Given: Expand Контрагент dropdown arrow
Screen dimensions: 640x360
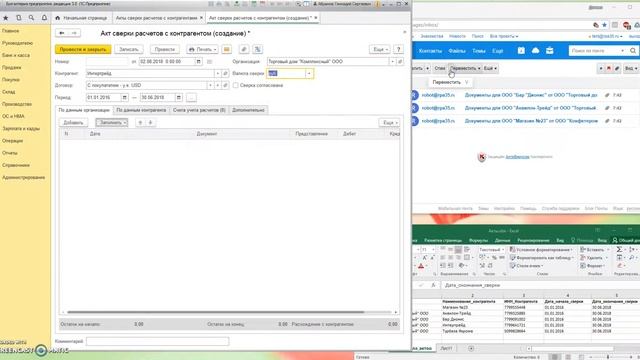Looking at the screenshot, I should 218,73.
